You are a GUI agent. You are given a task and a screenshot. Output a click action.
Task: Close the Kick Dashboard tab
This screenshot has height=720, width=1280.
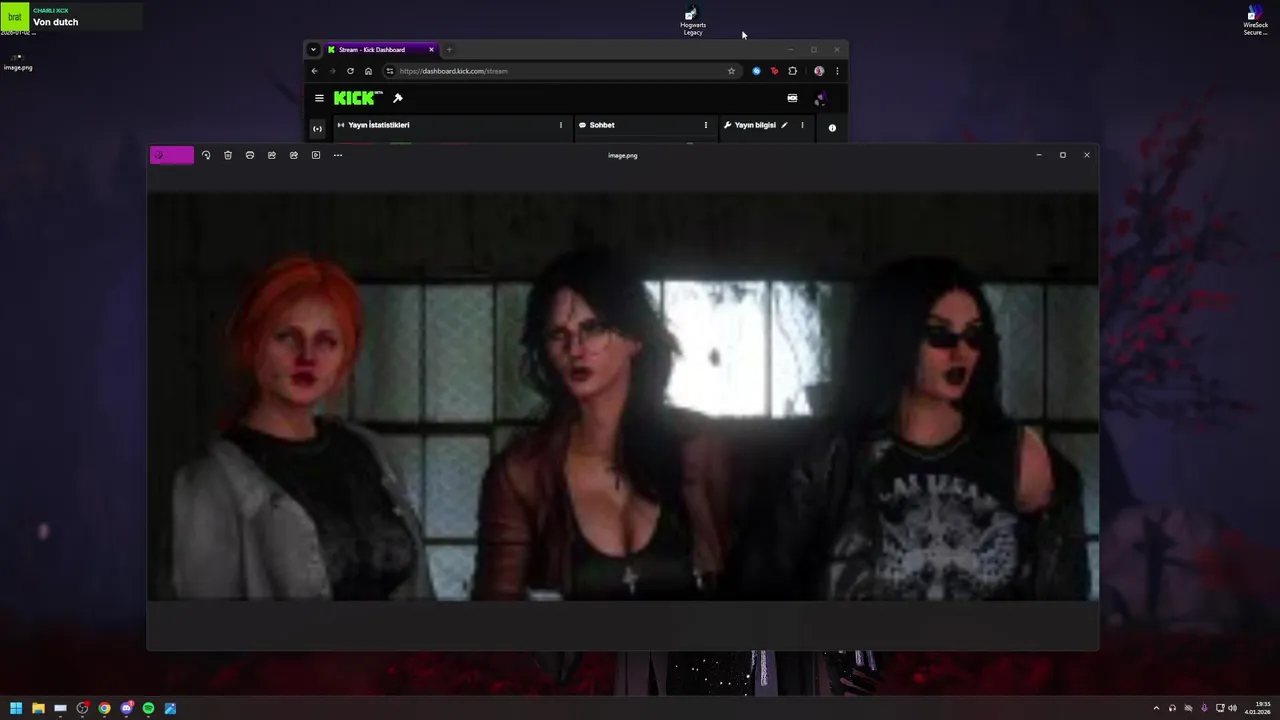click(432, 50)
